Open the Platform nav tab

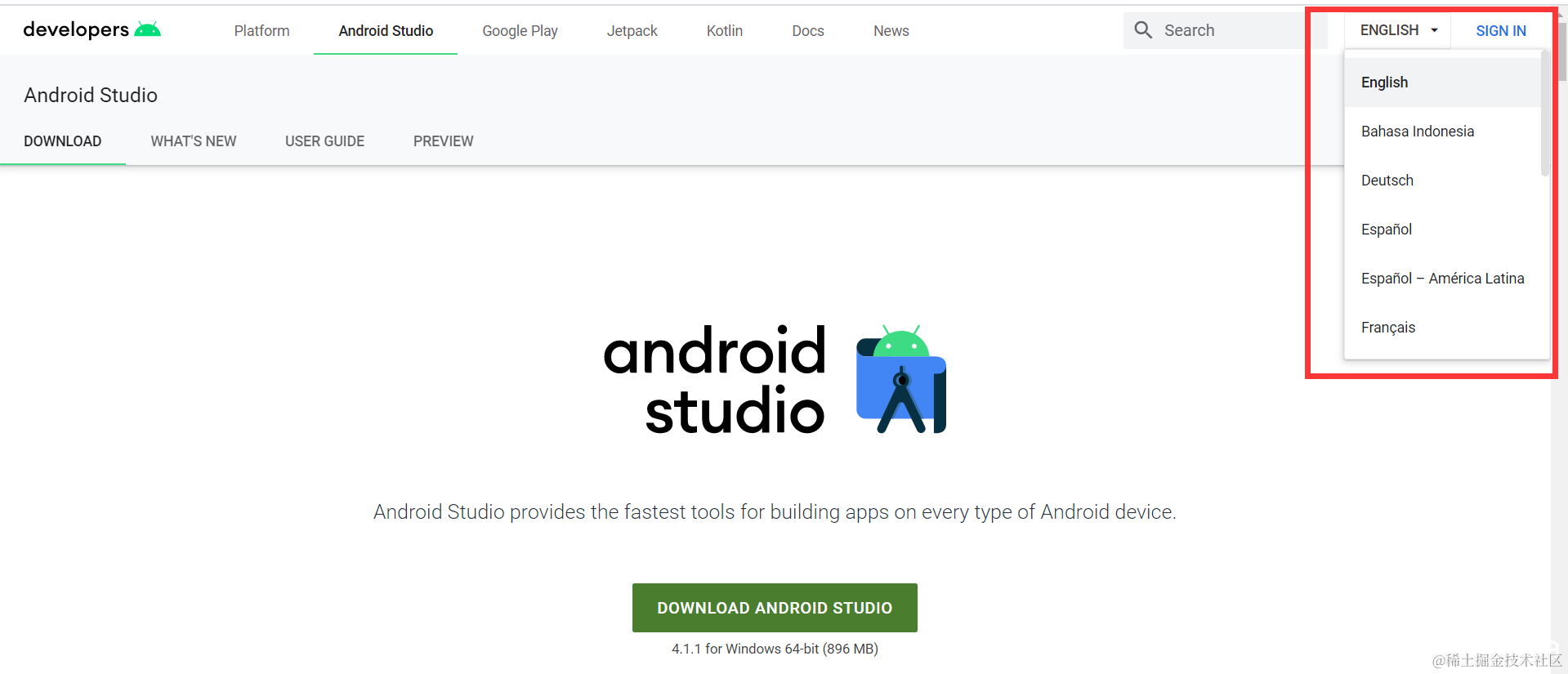(x=261, y=30)
